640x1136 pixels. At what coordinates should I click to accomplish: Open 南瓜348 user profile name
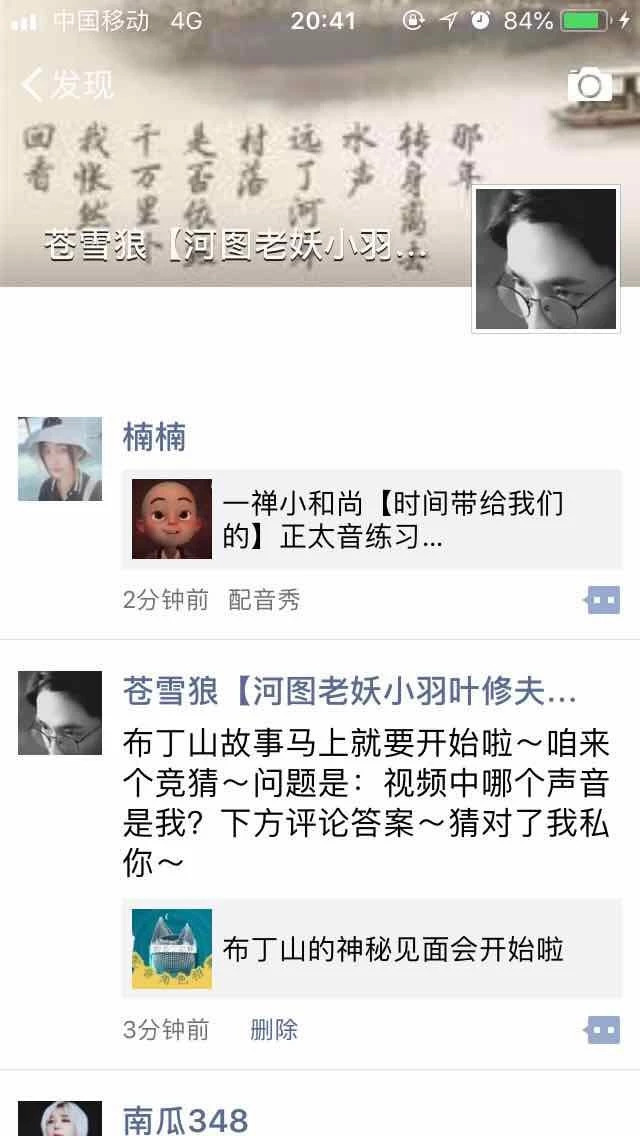(186, 1120)
